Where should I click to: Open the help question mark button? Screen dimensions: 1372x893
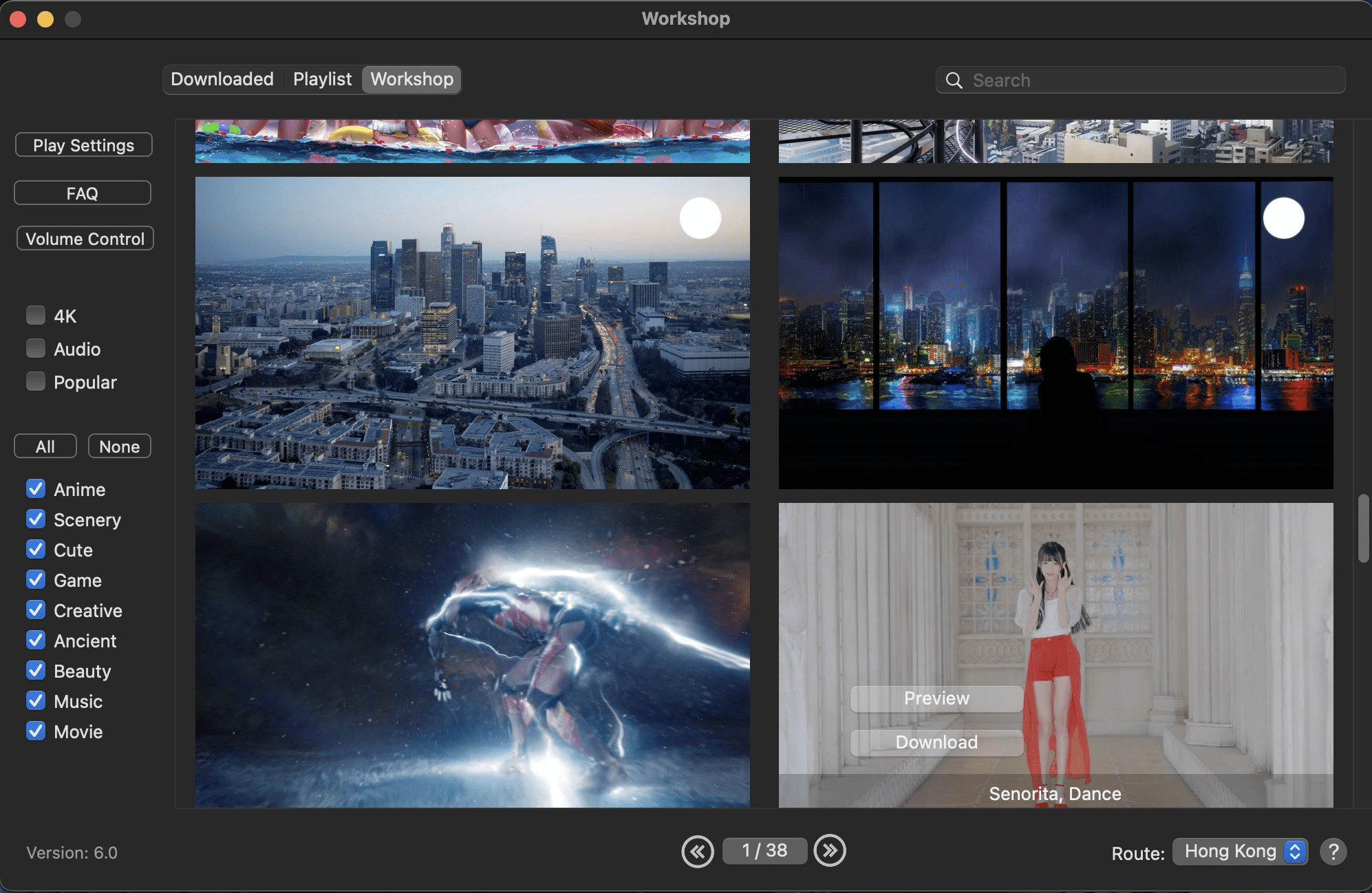click(x=1333, y=852)
